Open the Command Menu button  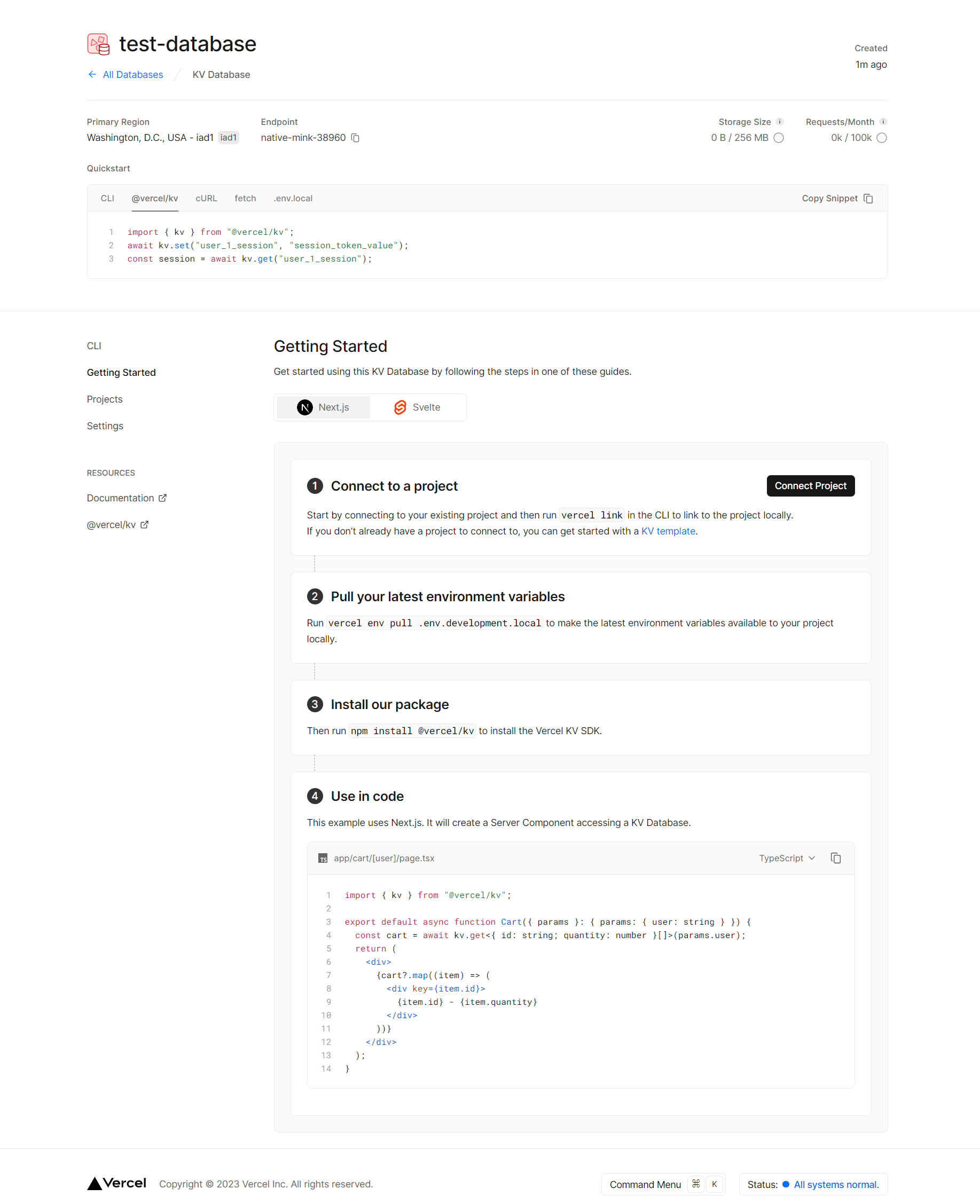[663, 1184]
